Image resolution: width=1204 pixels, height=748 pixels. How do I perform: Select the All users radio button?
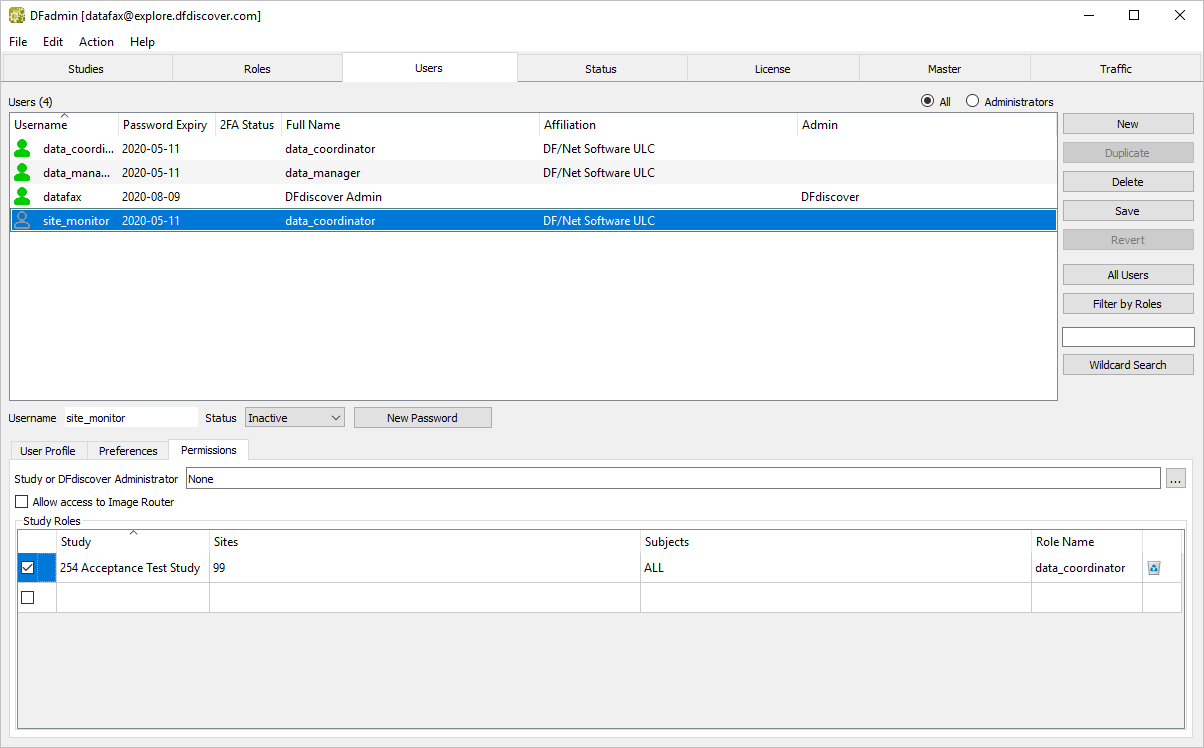pyautogui.click(x=927, y=102)
